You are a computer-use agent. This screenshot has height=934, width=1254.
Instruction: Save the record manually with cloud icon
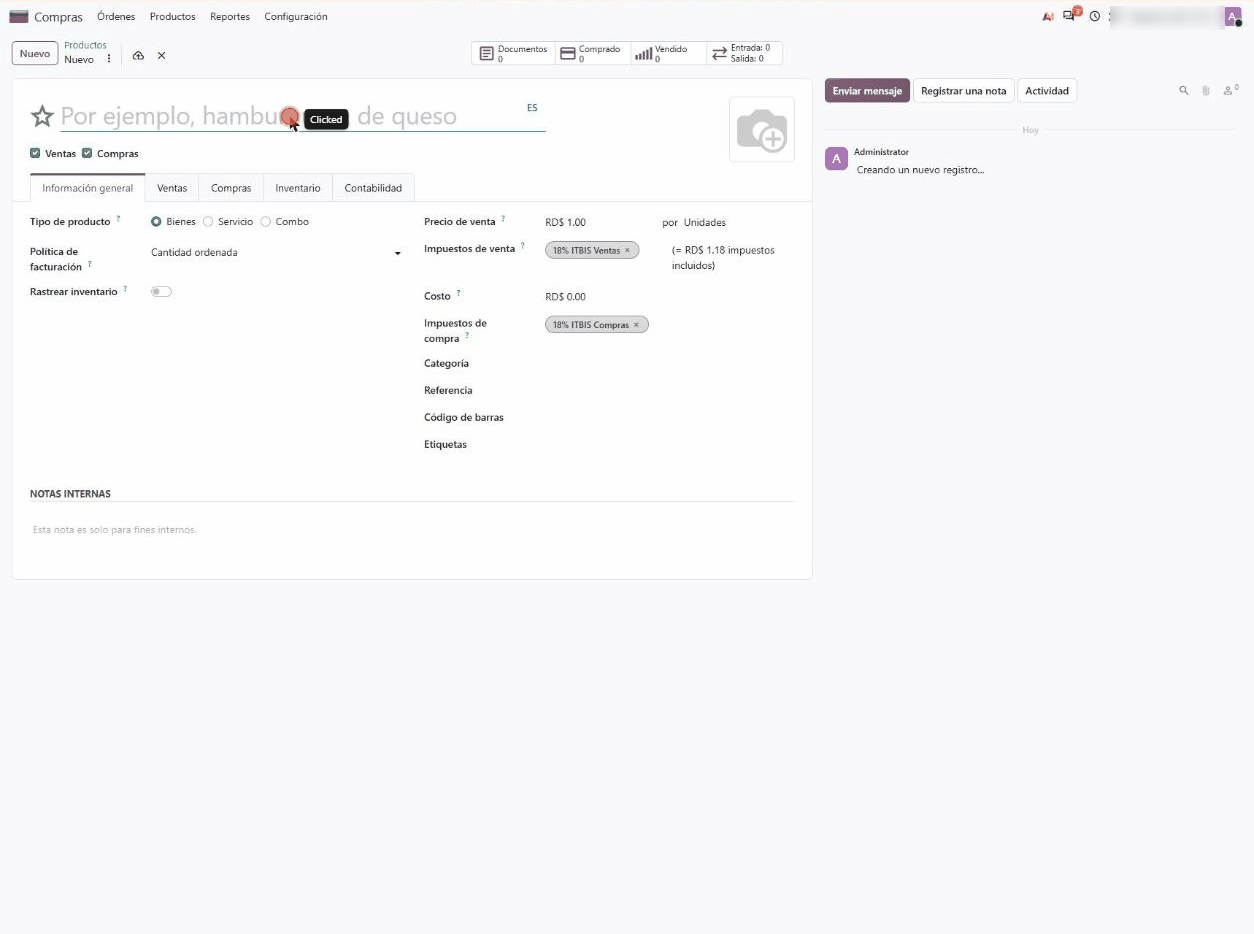click(x=138, y=56)
